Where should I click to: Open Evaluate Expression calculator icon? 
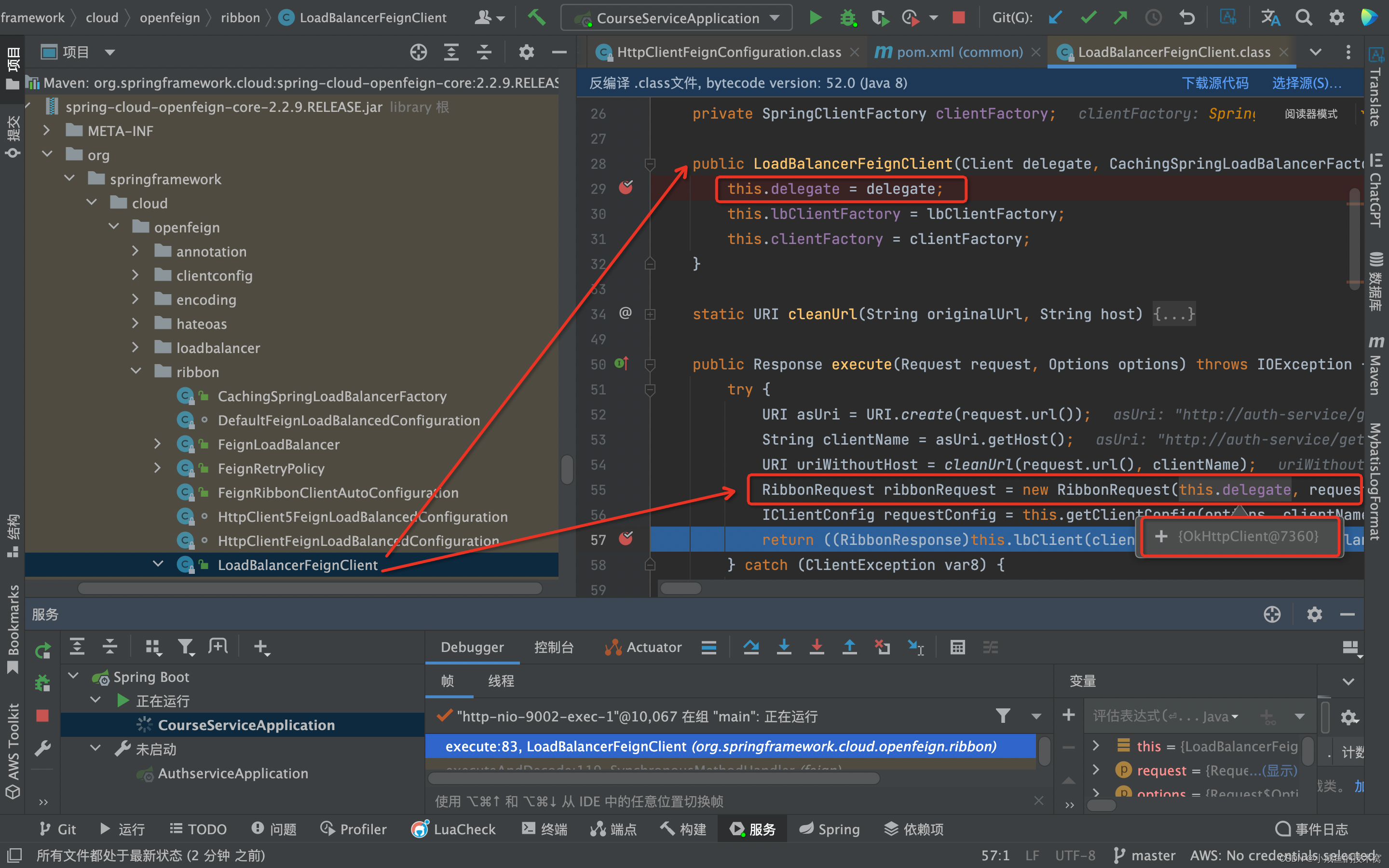click(957, 647)
